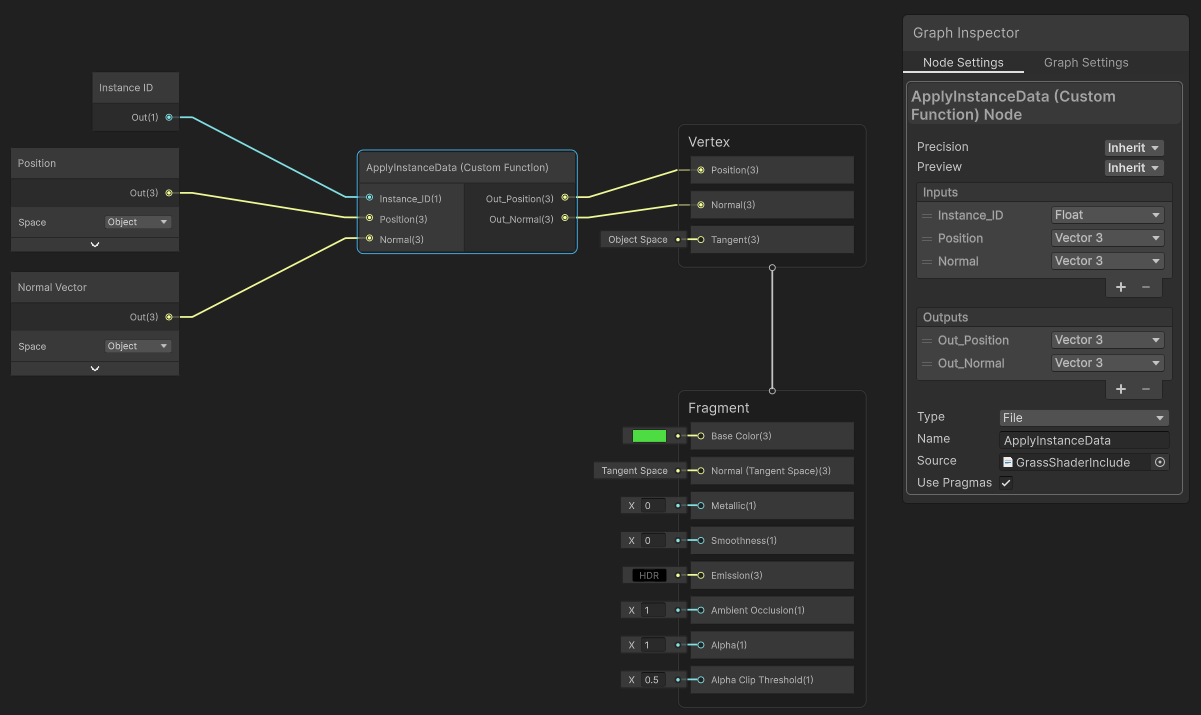Screen dimensions: 1201x715
Task: Select the Node Settings tab
Action: click(x=963, y=62)
